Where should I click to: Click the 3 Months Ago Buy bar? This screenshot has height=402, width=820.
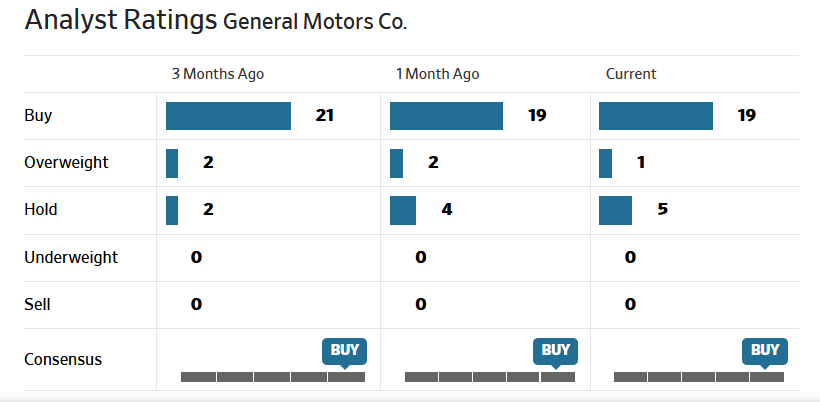point(228,116)
